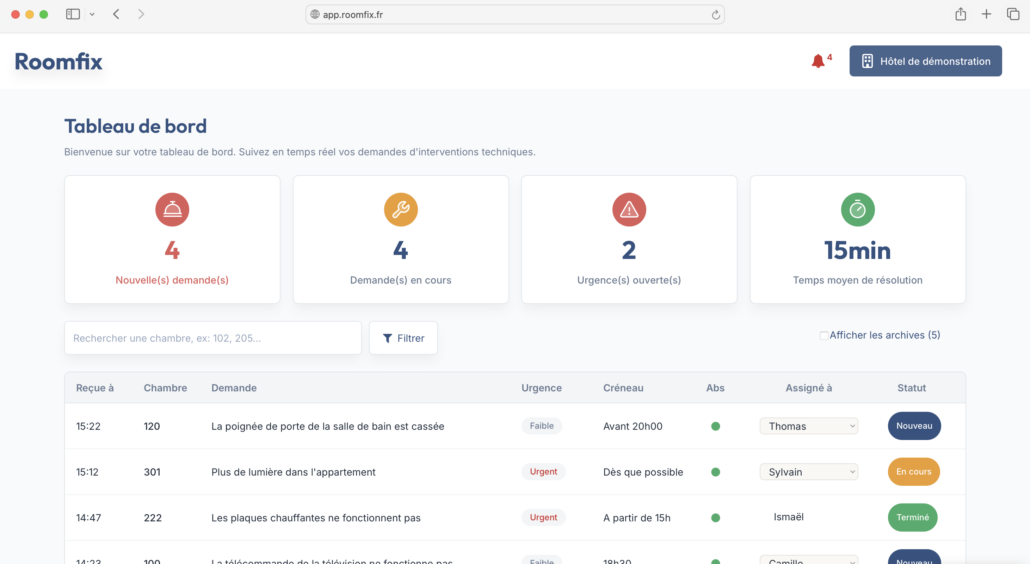
Task: Click the service bell new requests icon
Action: 172,209
